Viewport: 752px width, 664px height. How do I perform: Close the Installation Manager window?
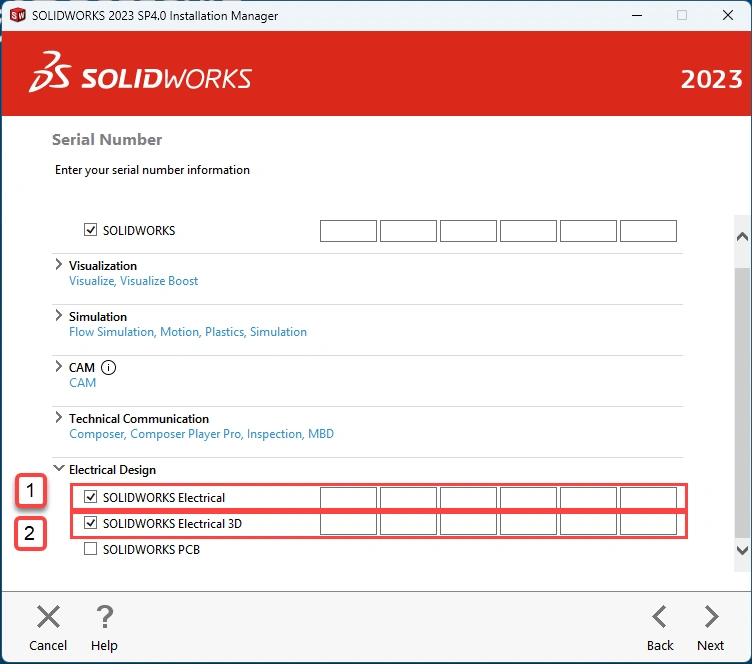[728, 15]
